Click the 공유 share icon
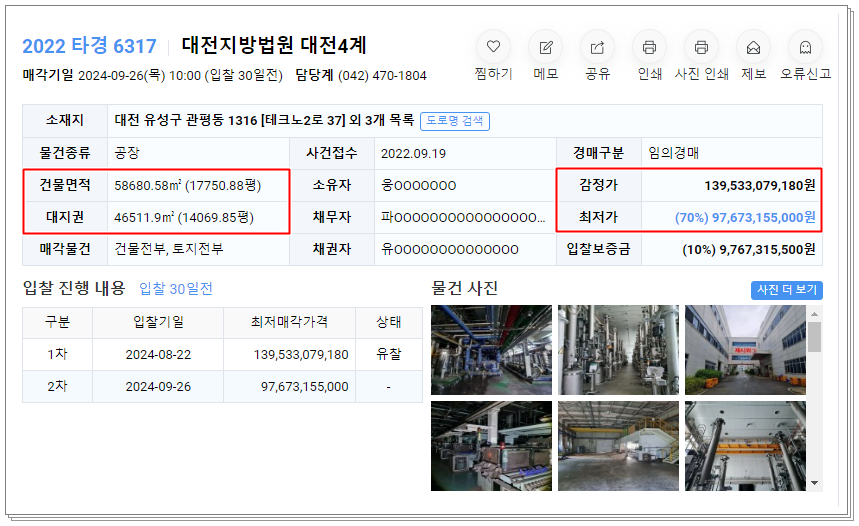 click(597, 47)
